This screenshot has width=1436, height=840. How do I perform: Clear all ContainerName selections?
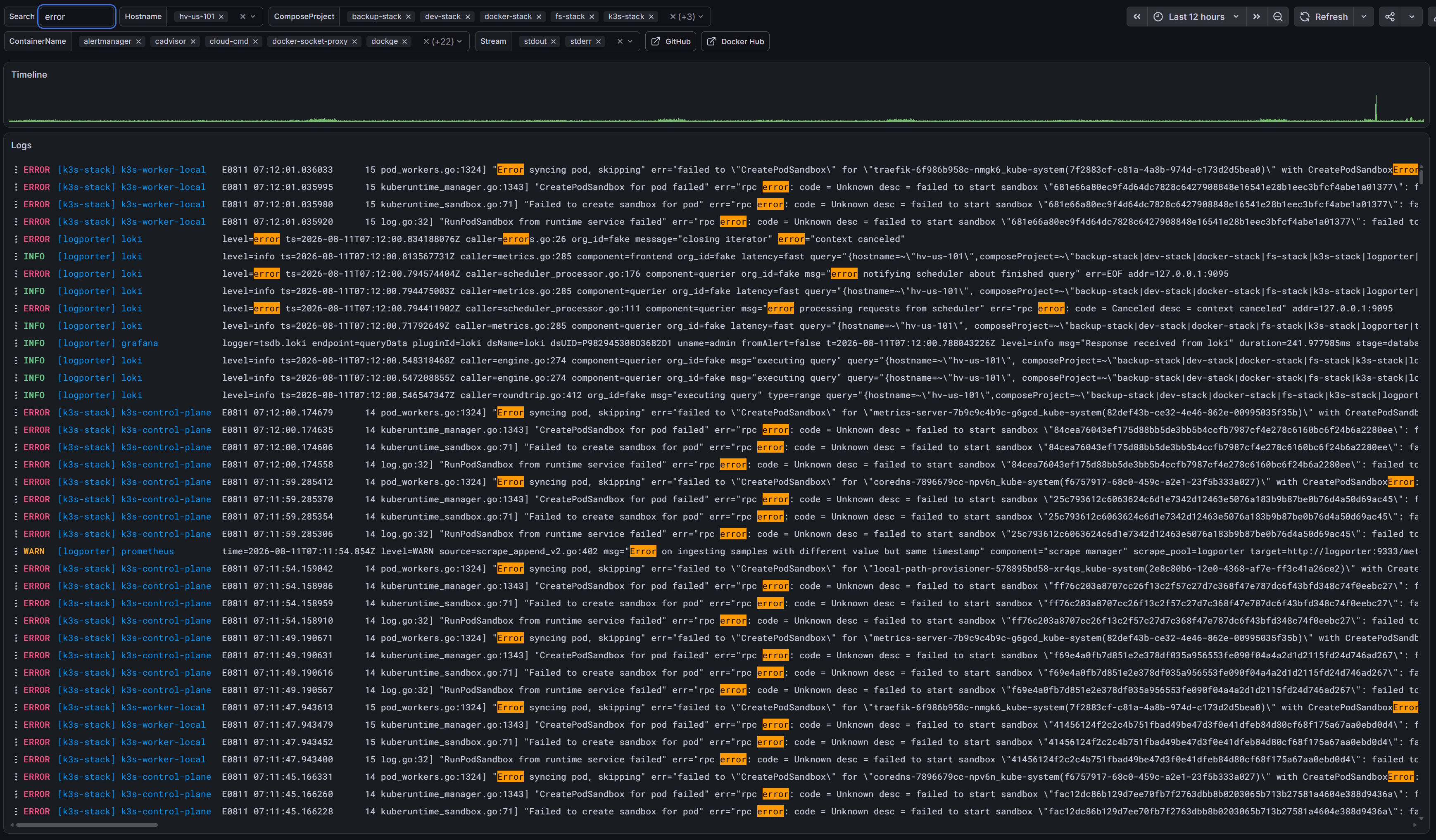point(426,42)
